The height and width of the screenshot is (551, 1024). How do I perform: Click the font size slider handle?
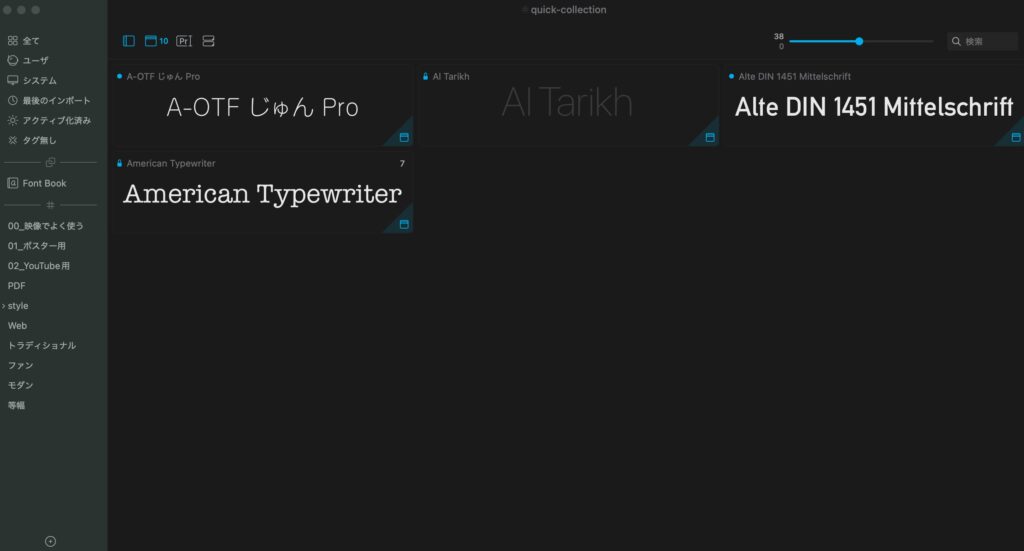click(859, 41)
